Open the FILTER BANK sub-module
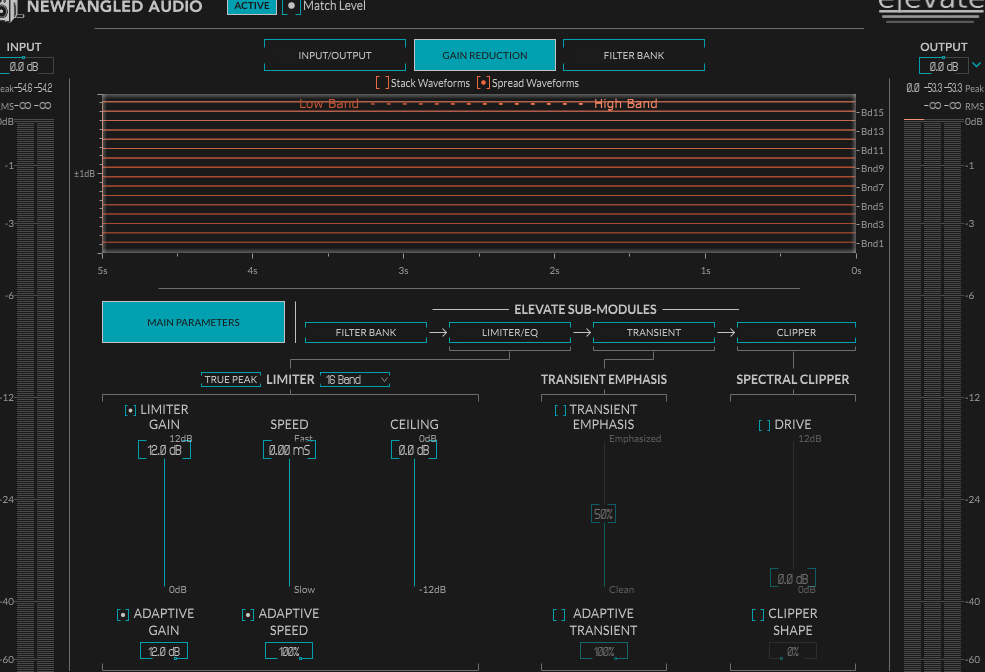This screenshot has height=672, width=985. (366, 332)
